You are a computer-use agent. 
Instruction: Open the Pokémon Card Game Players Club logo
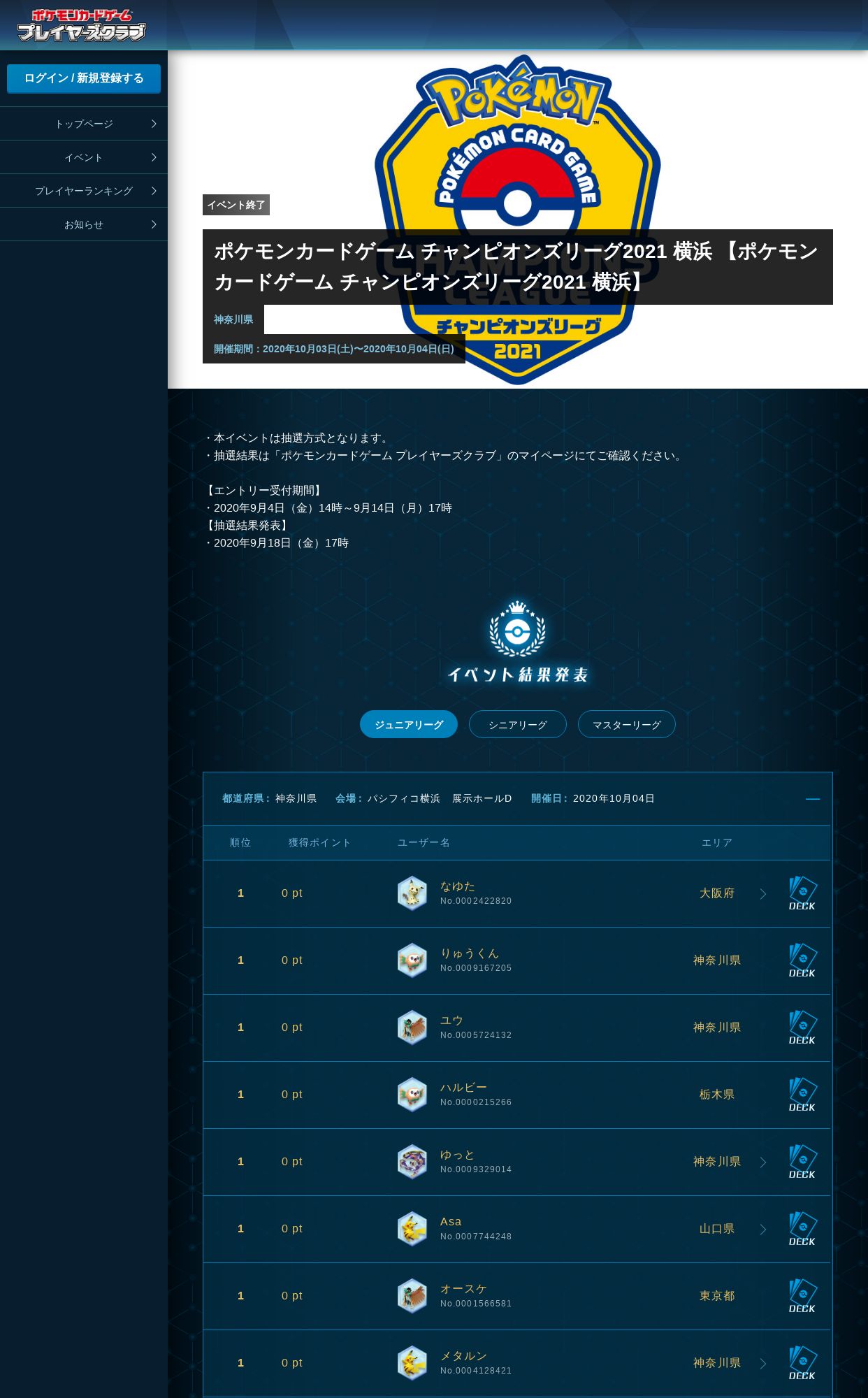[82, 25]
